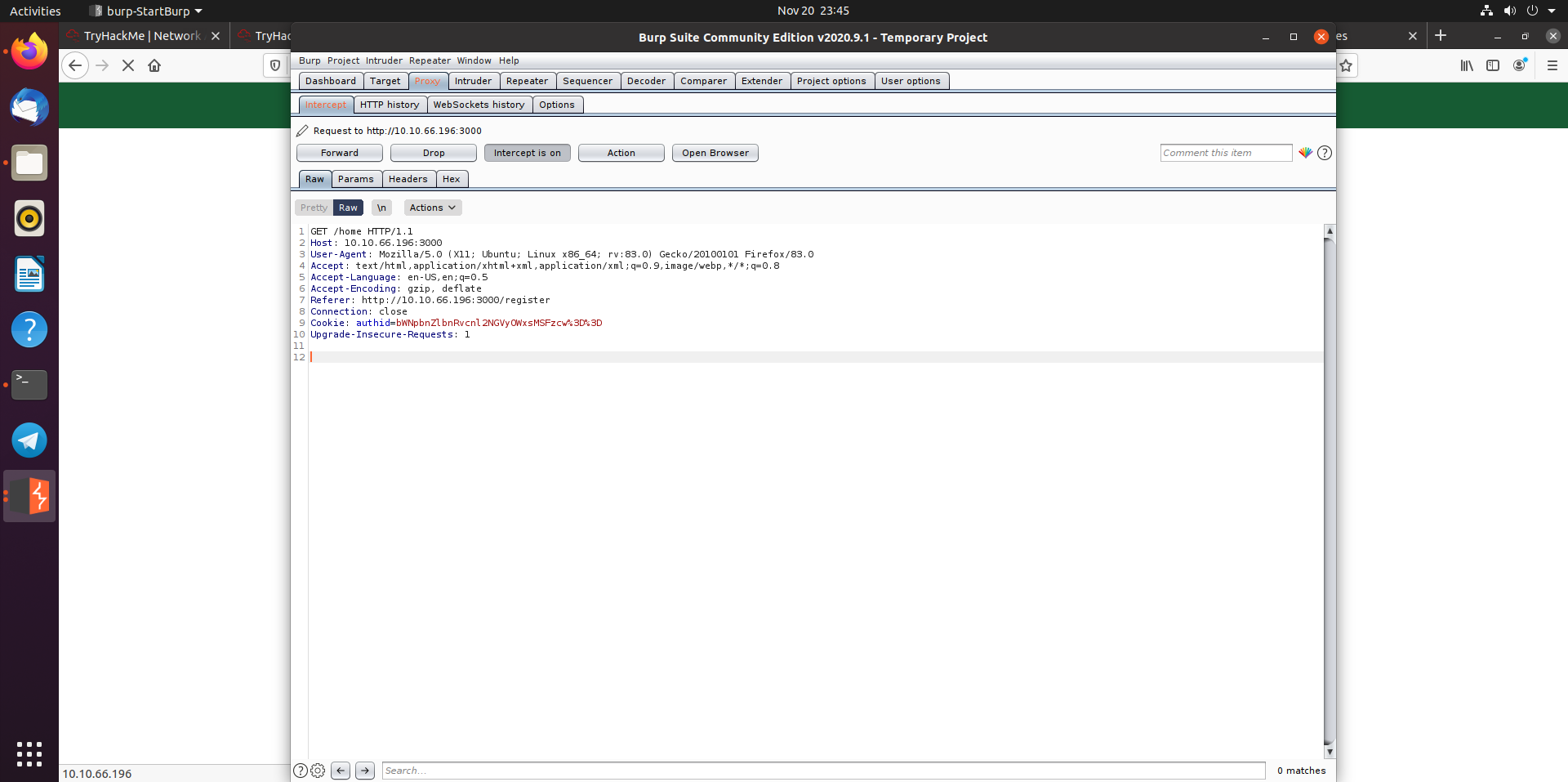Click the Open Browser button
The height and width of the screenshot is (782, 1568).
(715, 153)
